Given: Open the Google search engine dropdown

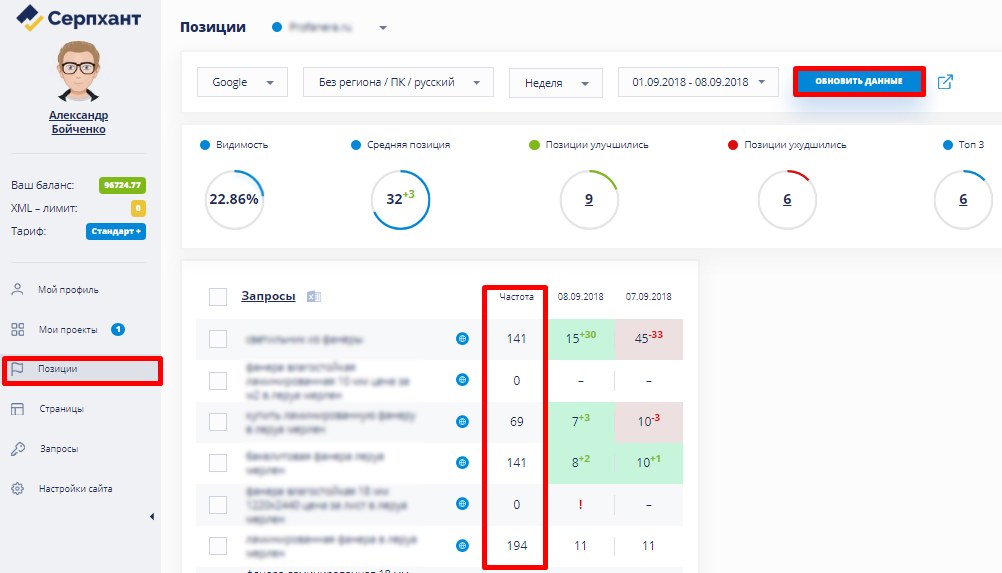Looking at the screenshot, I should click(x=242, y=83).
